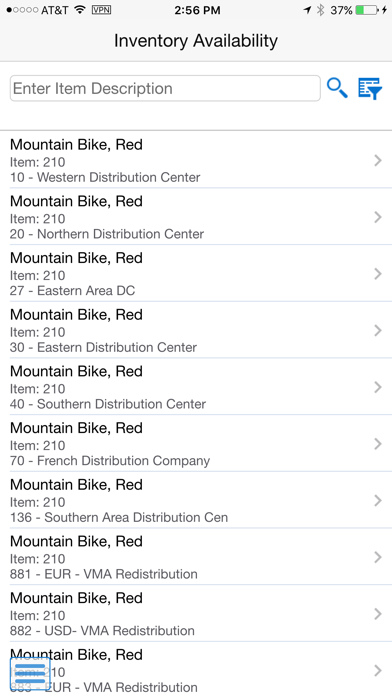
Task: Tap the blue magnifying glass search icon
Action: [x=337, y=88]
